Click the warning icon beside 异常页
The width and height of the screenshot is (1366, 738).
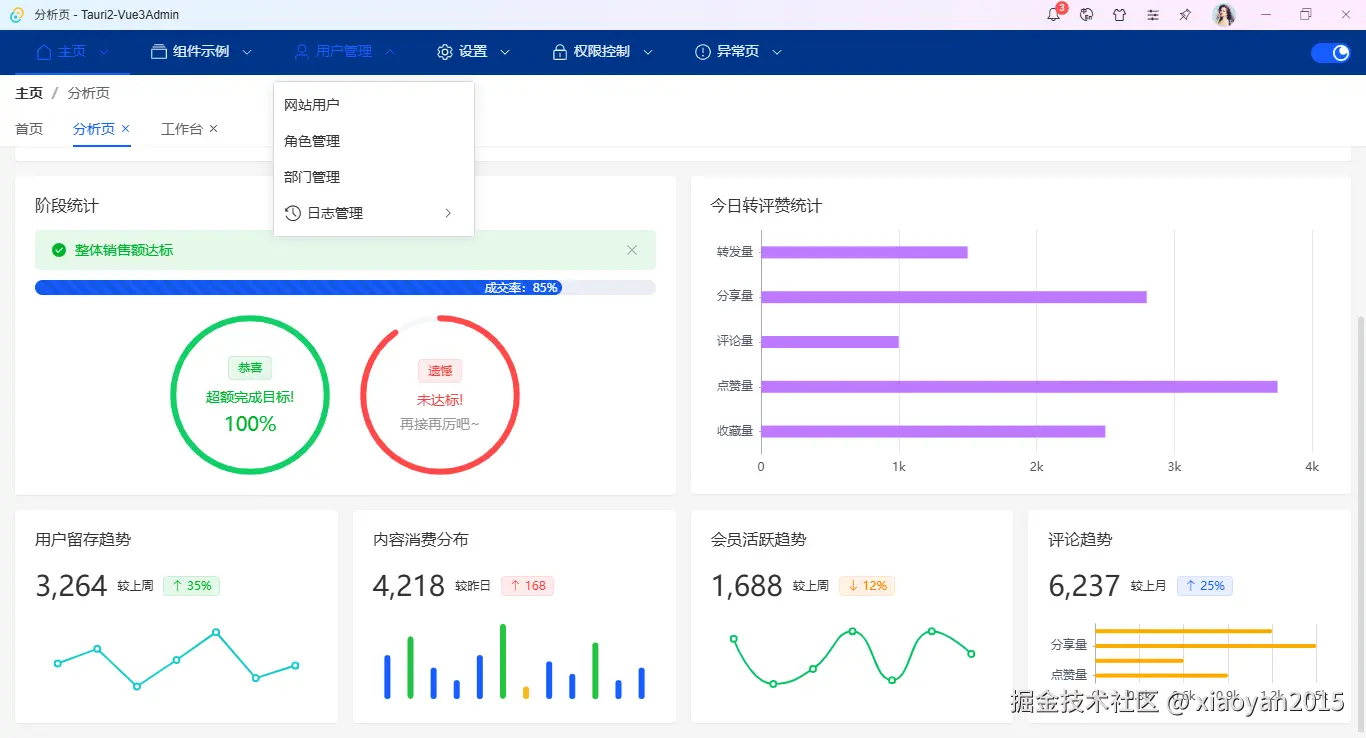click(x=703, y=51)
